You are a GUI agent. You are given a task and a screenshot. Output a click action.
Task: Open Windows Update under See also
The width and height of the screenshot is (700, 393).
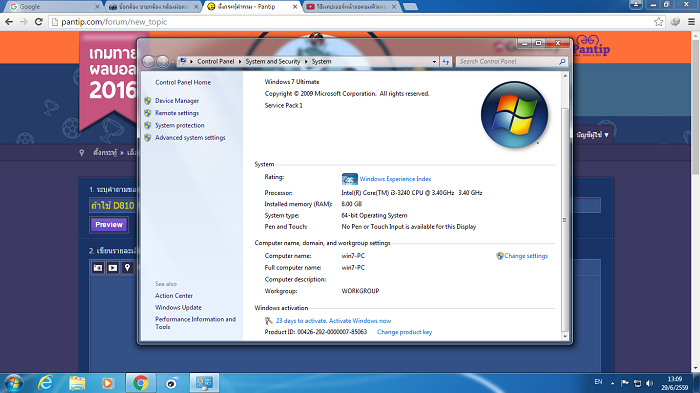(178, 307)
